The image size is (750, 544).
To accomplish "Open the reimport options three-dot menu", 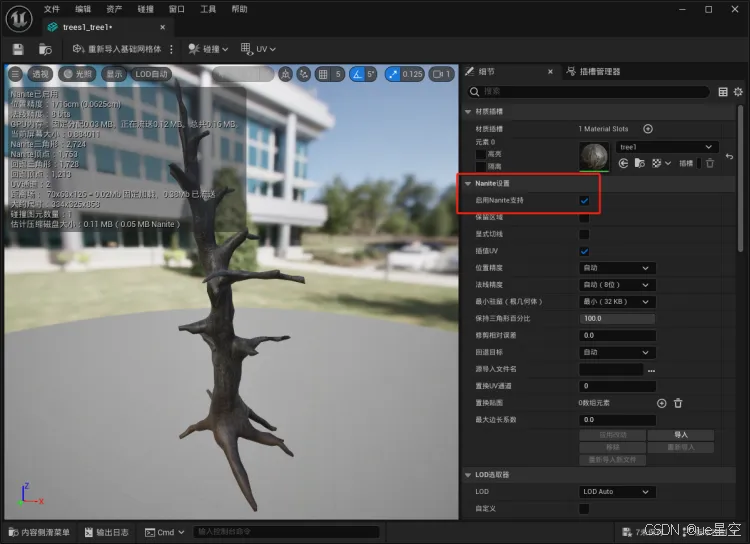I will pyautogui.click(x=171, y=49).
